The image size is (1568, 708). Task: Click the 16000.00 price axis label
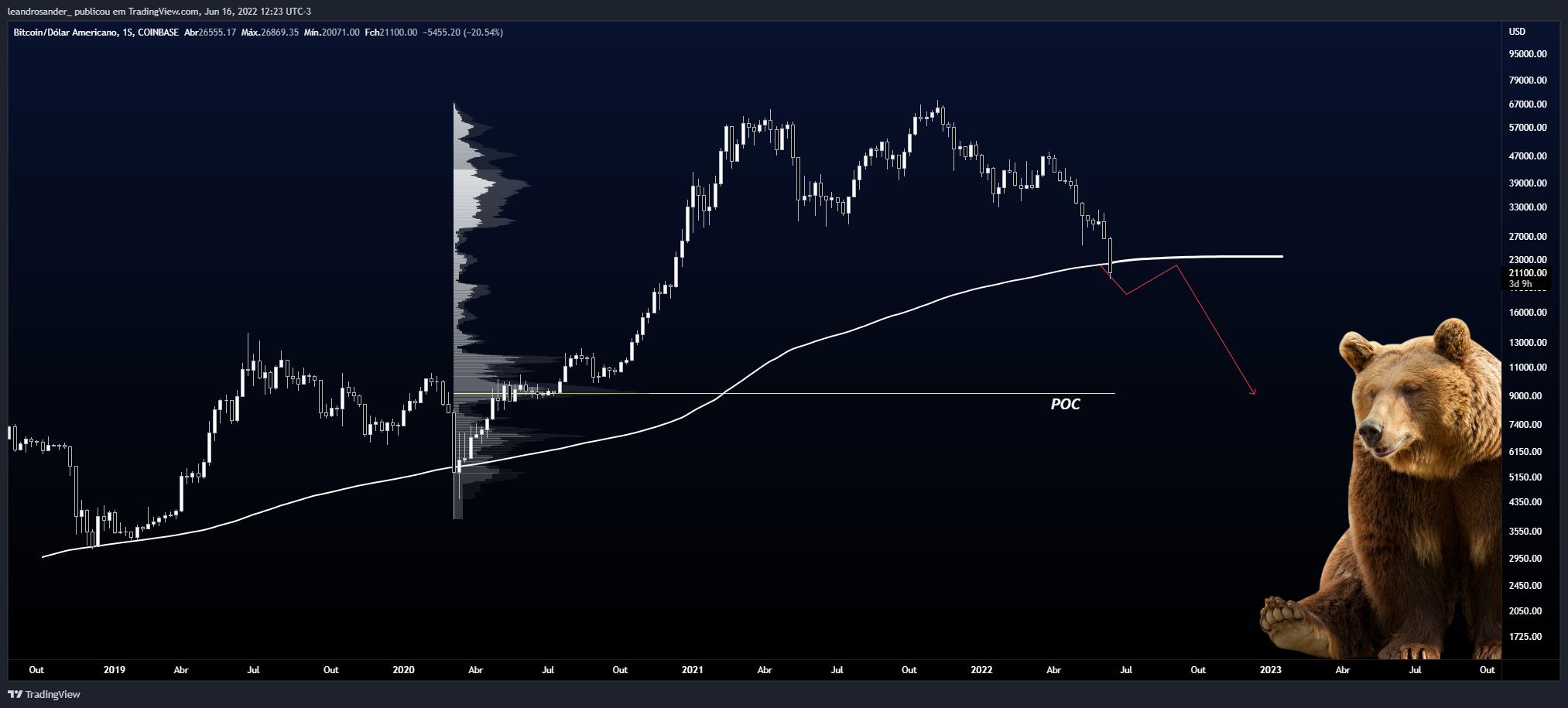pyautogui.click(x=1528, y=313)
